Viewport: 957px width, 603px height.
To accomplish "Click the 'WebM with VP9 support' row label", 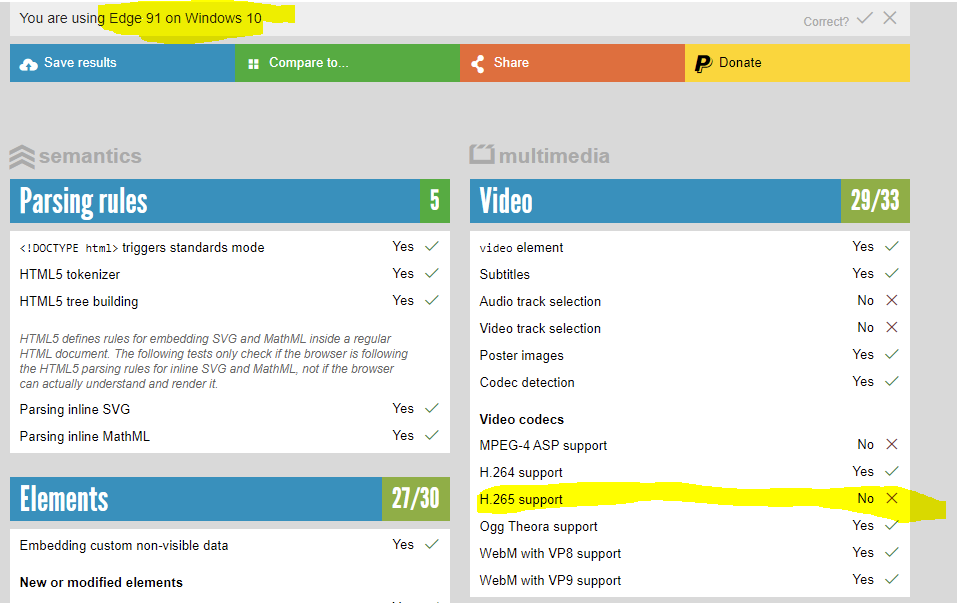I will (x=550, y=580).
